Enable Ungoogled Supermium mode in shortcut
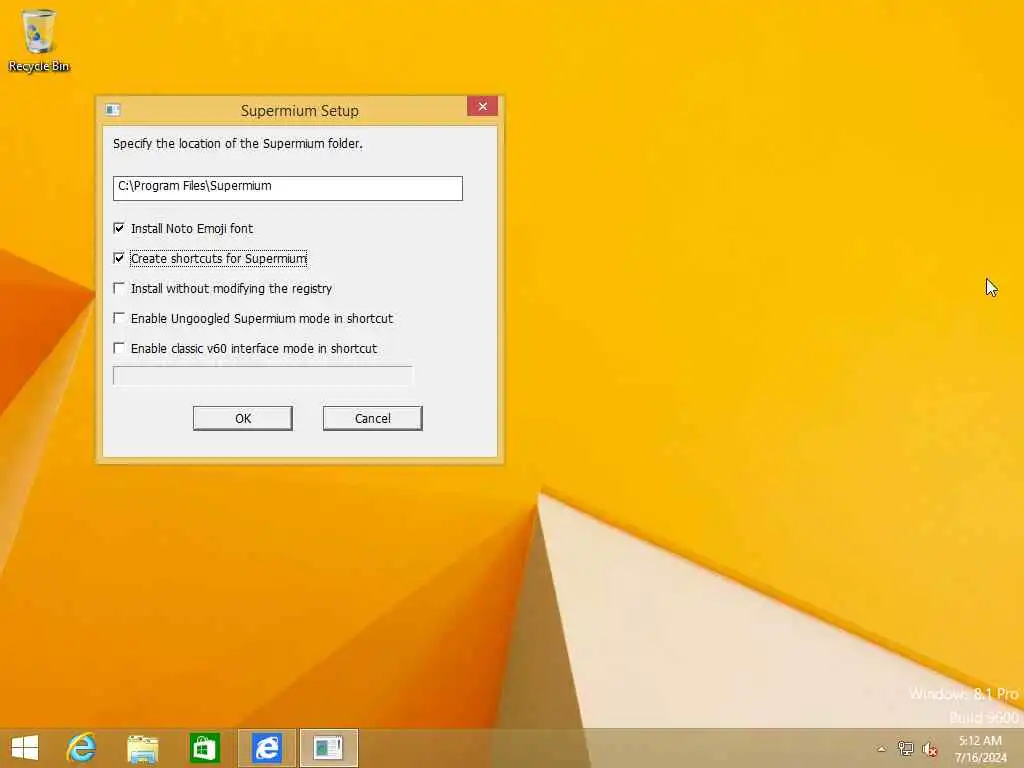The image size is (1024, 768). 119,318
